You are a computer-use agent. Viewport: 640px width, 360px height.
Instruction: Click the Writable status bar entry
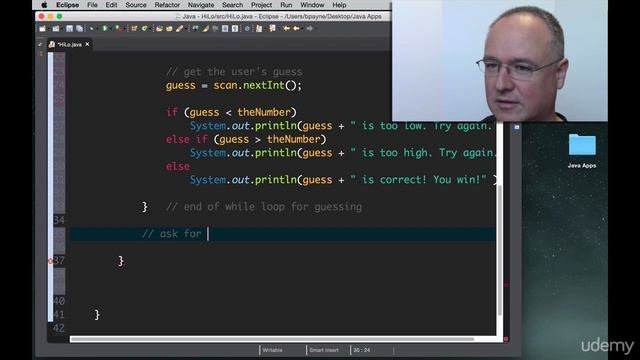click(272, 350)
